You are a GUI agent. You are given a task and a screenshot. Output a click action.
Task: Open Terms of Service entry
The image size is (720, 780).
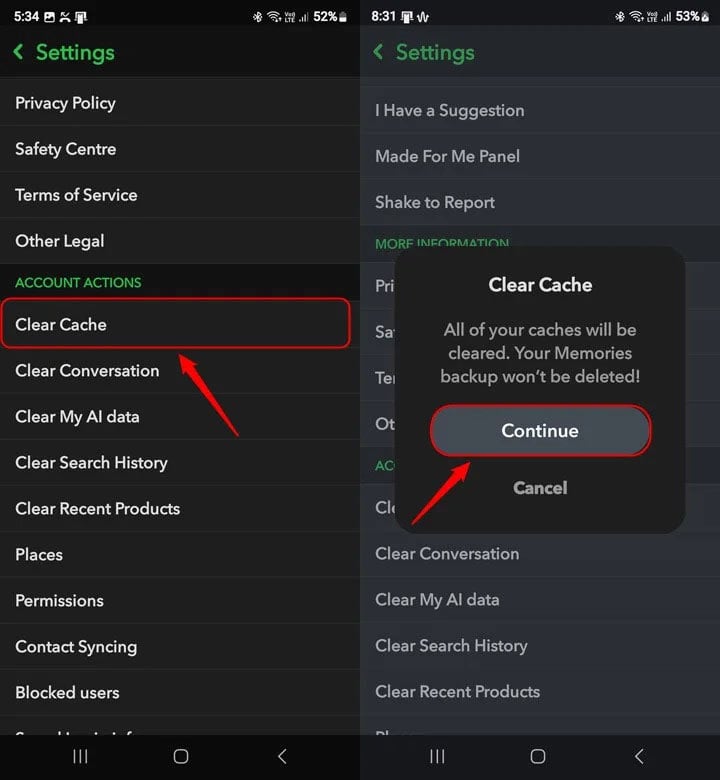click(77, 195)
